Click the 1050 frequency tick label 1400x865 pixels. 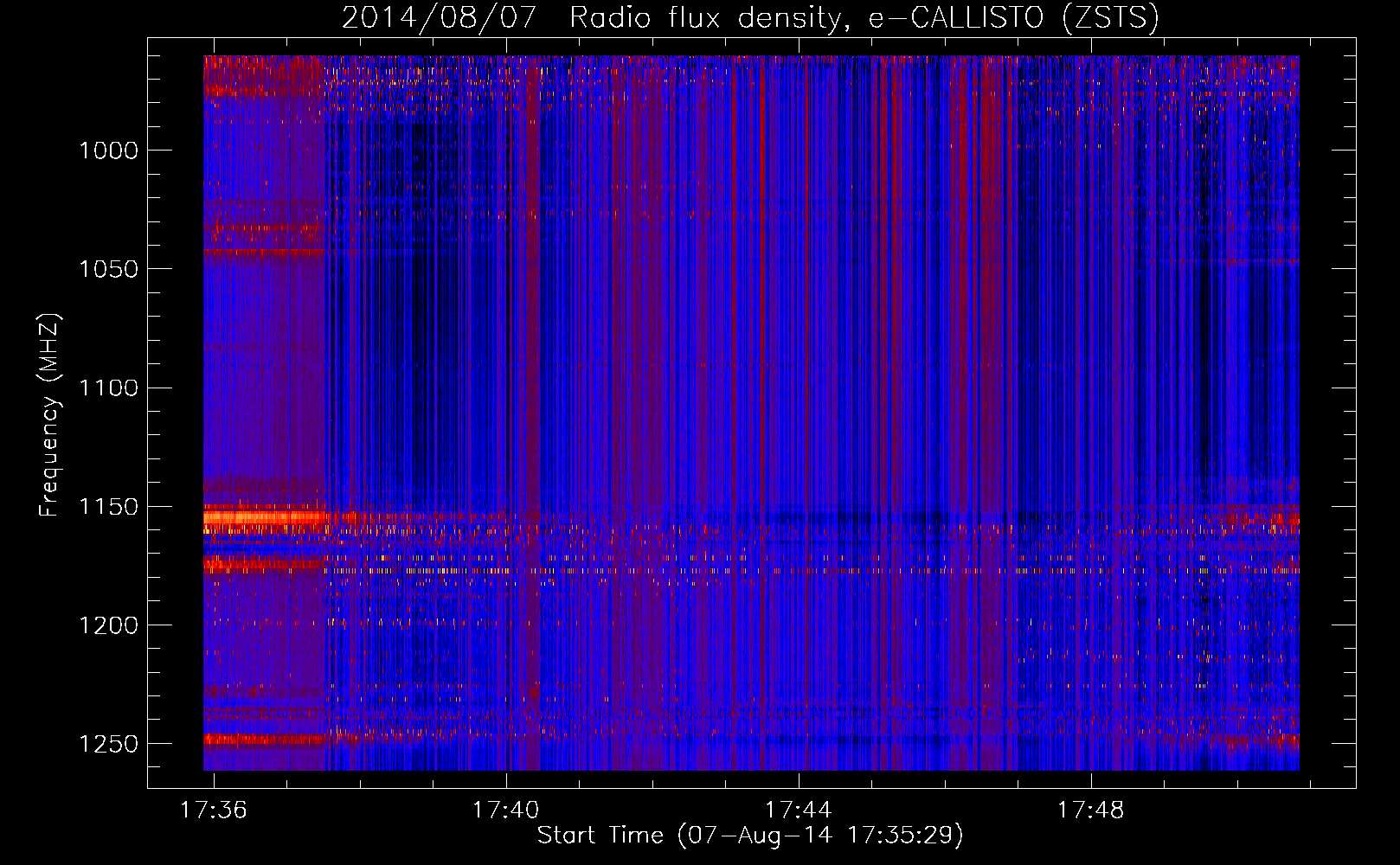108,269
